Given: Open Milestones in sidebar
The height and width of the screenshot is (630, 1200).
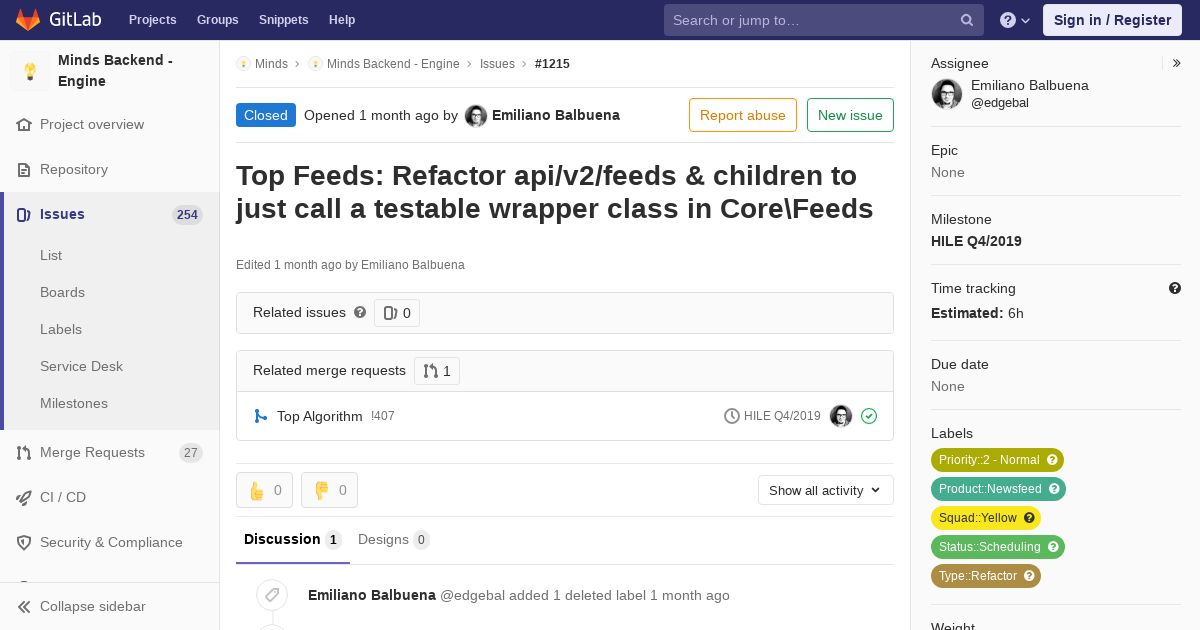Looking at the screenshot, I should pos(74,404).
